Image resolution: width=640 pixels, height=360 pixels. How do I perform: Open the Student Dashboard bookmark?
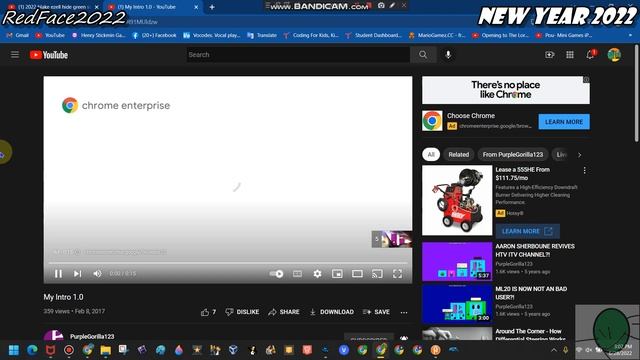click(373, 36)
